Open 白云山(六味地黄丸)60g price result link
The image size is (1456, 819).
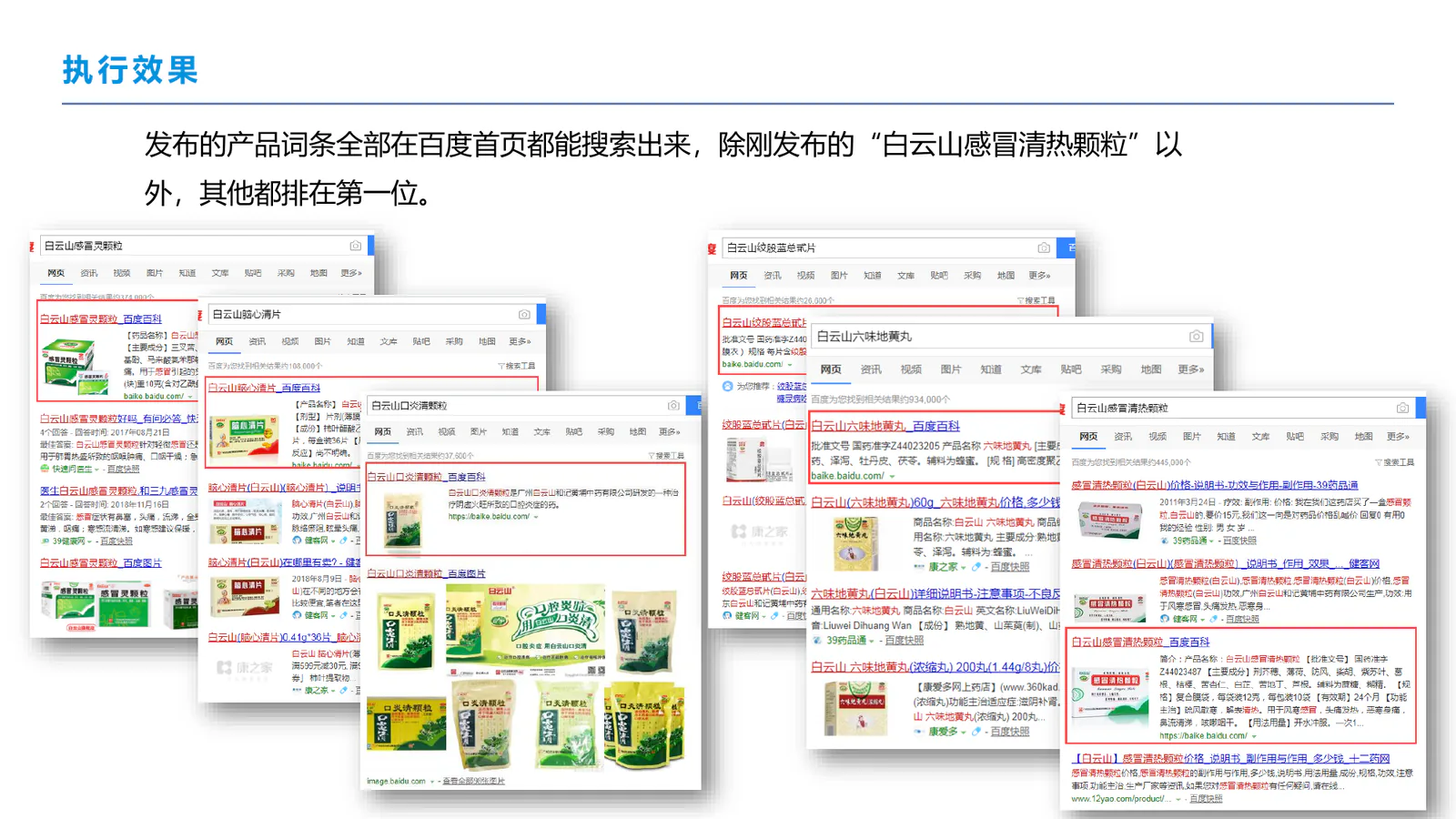coord(935,502)
